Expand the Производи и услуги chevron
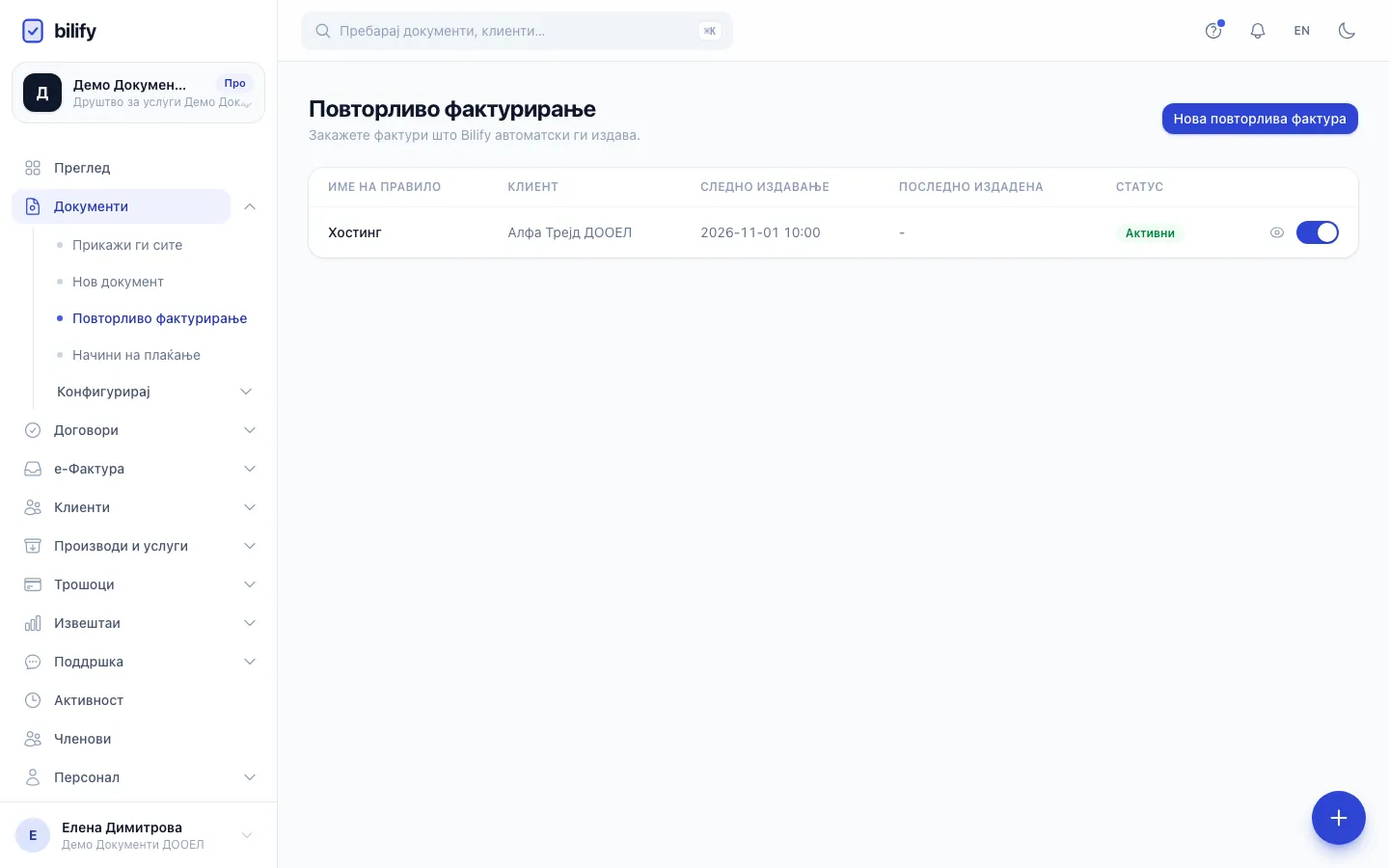The height and width of the screenshot is (868, 1389). click(x=250, y=546)
